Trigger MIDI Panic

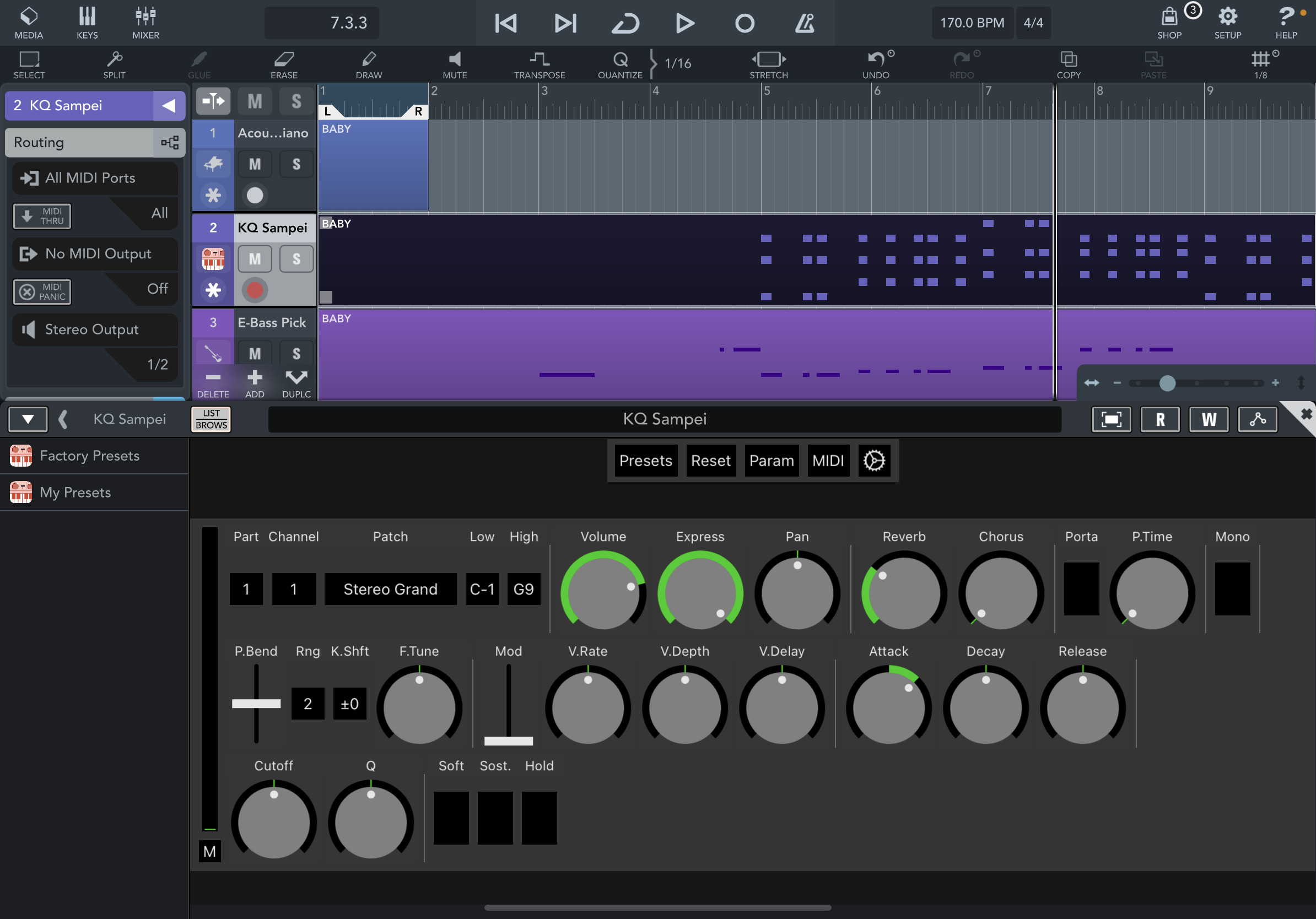42,291
